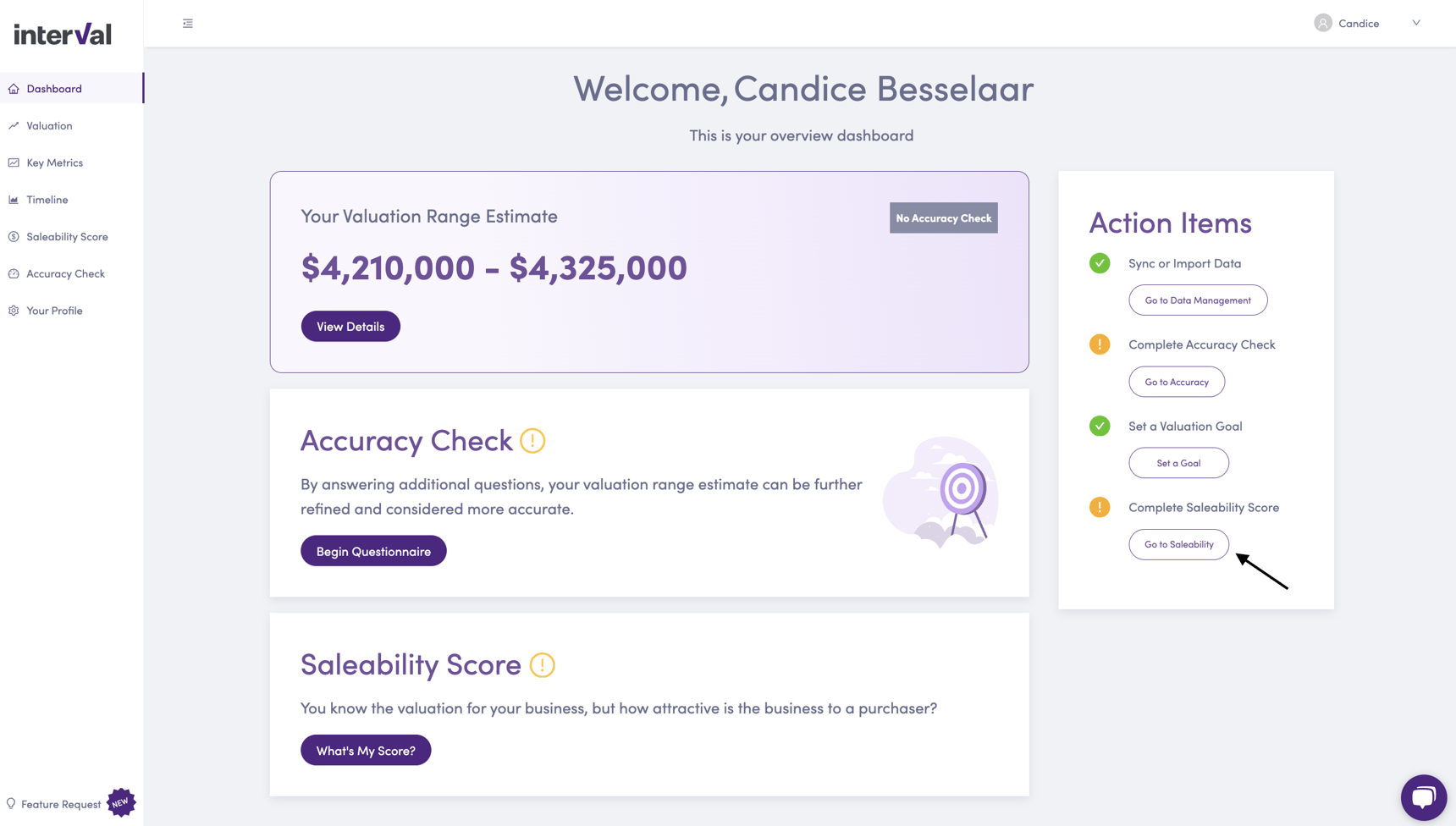Expand the account dropdown next to Candice
1456x826 pixels.
[1416, 22]
